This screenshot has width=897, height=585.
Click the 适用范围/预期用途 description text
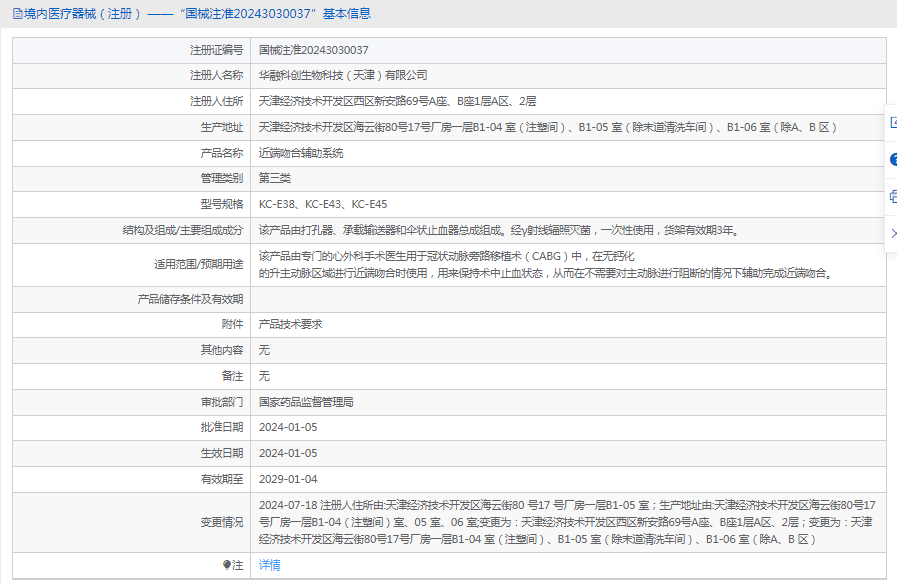(546, 265)
